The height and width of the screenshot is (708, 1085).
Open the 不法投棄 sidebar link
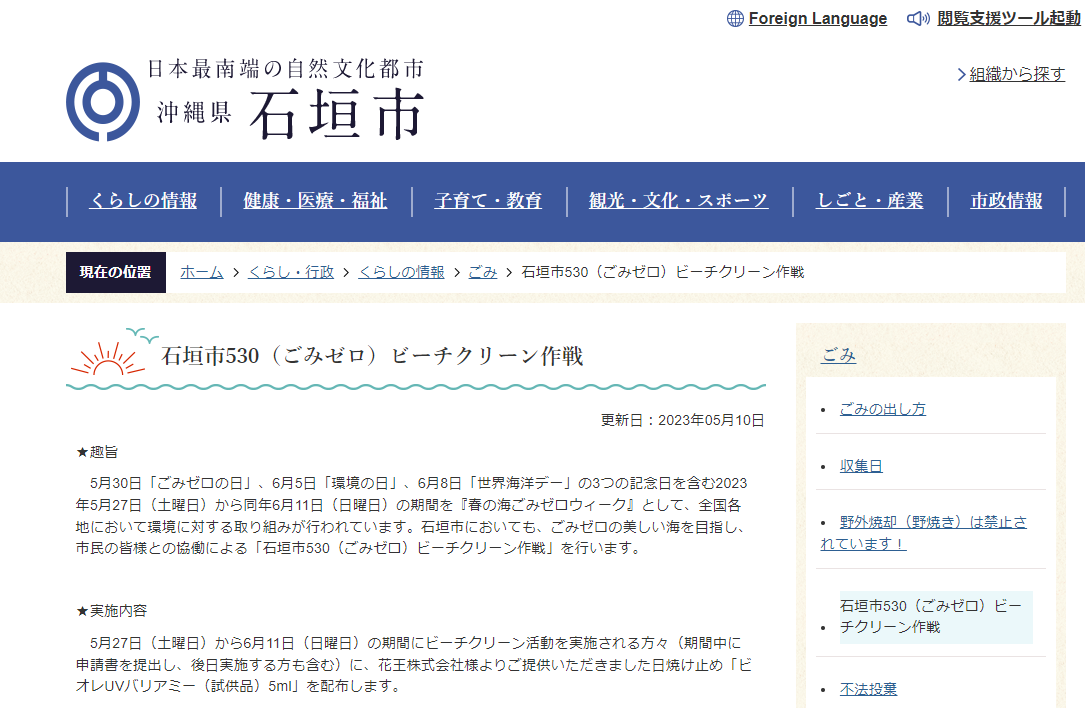868,689
